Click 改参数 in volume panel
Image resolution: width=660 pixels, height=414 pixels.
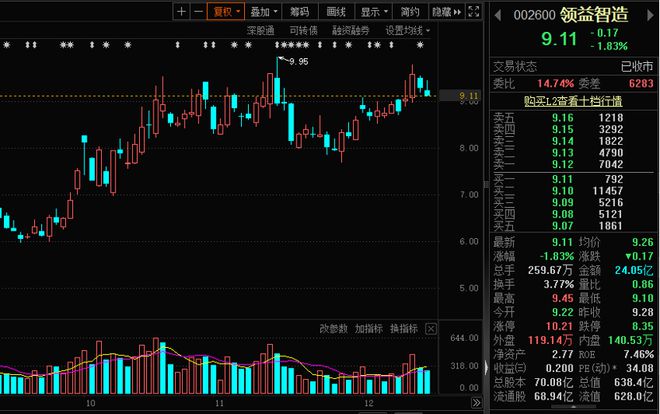pyautogui.click(x=333, y=329)
